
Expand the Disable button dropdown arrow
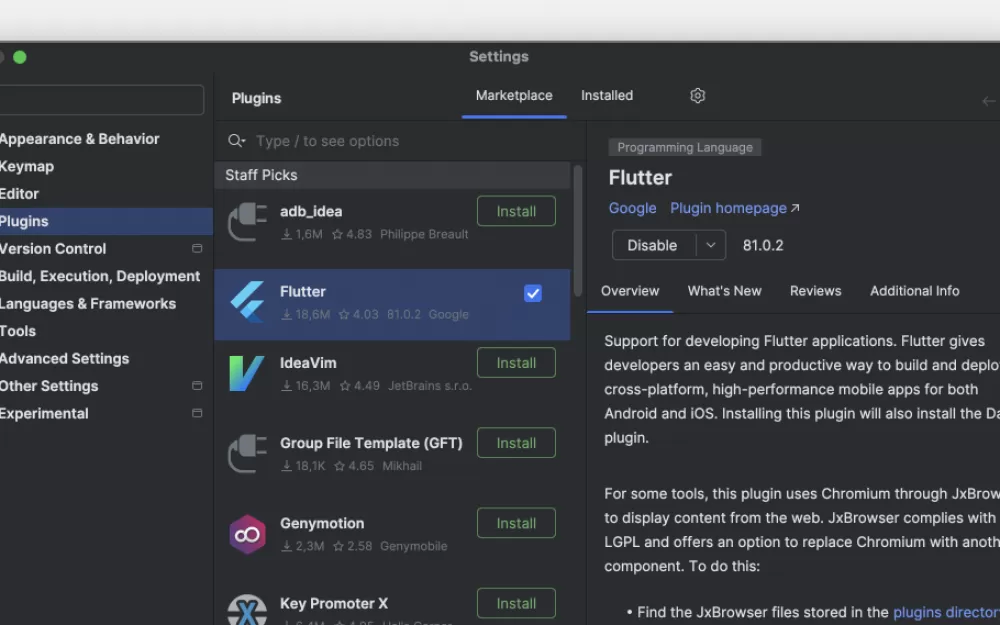(710, 246)
